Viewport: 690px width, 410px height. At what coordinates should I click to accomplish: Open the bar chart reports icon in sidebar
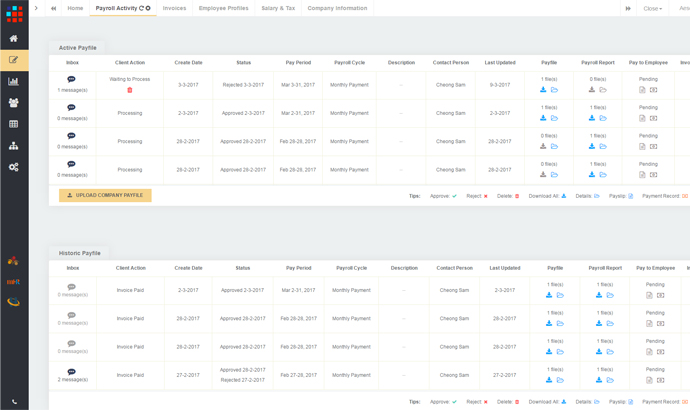pyautogui.click(x=14, y=81)
